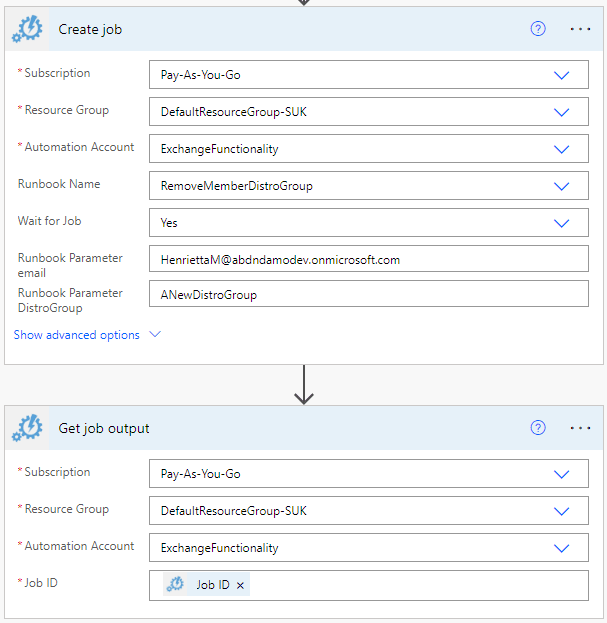Viewport: 607px width, 623px height.
Task: Expand Resource Group dropdown in Get job output
Action: click(561, 511)
